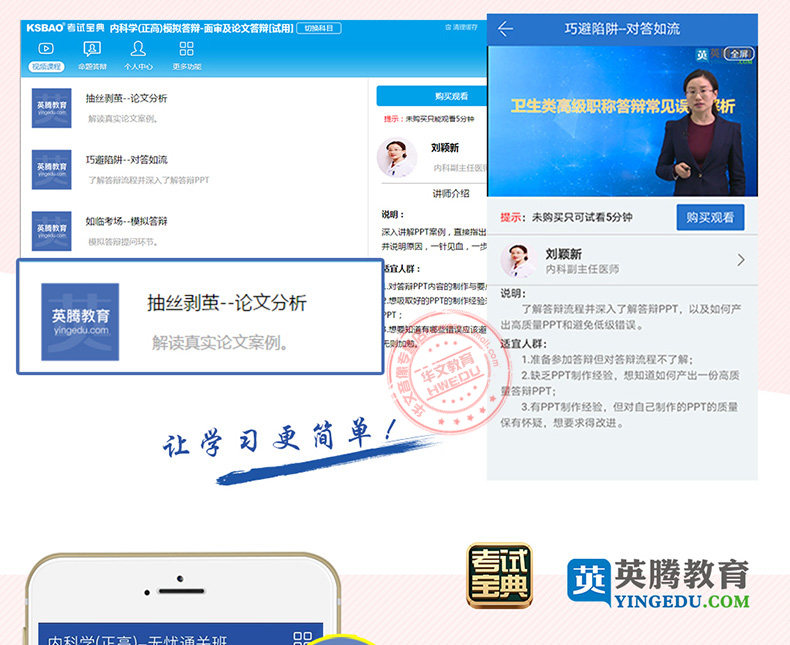Tap 购买观看 in the mobile screen
This screenshot has width=790, height=645.
pos(710,217)
